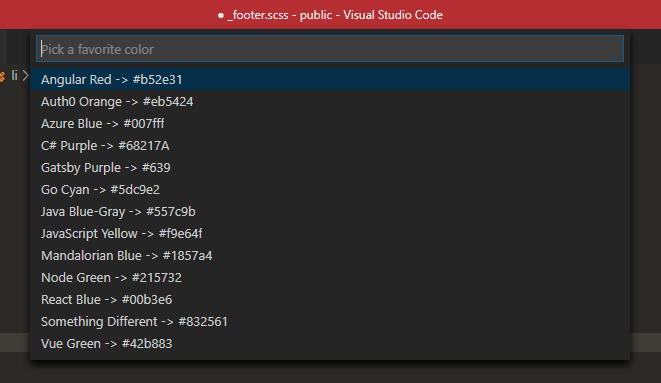Click the orange symbol icon beside 'li'
This screenshot has height=383, width=661.
(x=2, y=76)
